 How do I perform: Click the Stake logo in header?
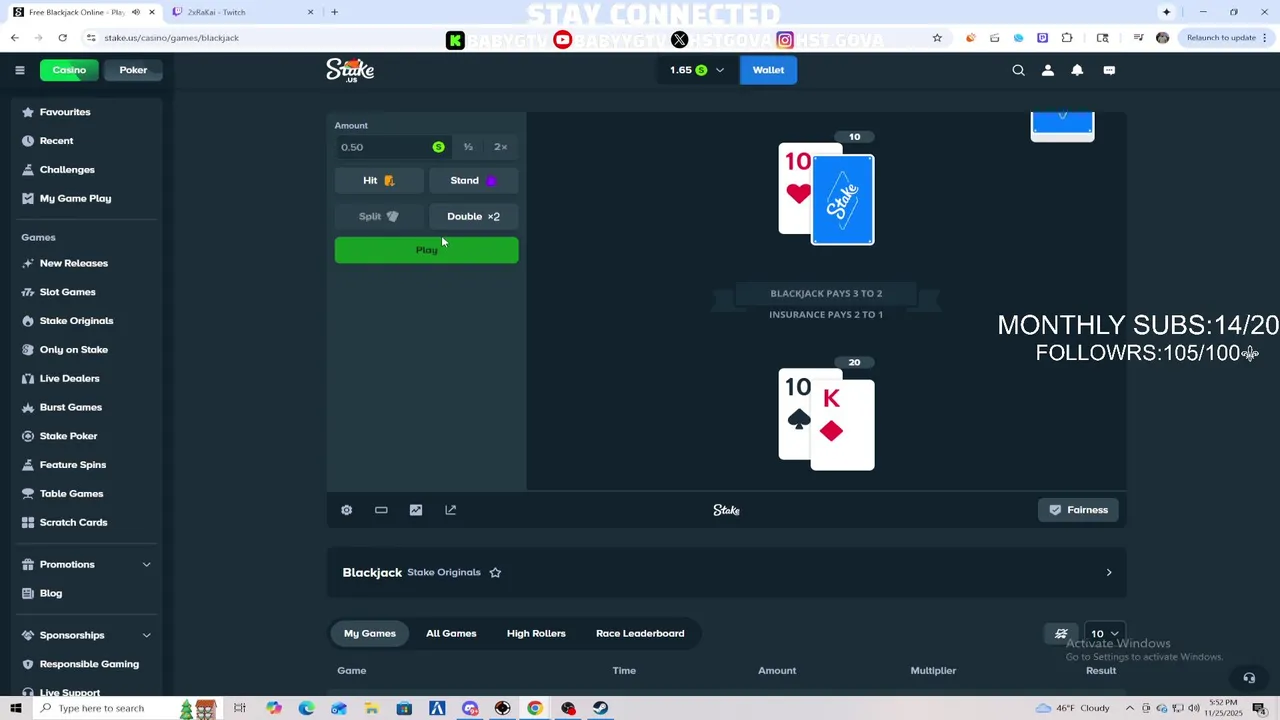[x=350, y=70]
